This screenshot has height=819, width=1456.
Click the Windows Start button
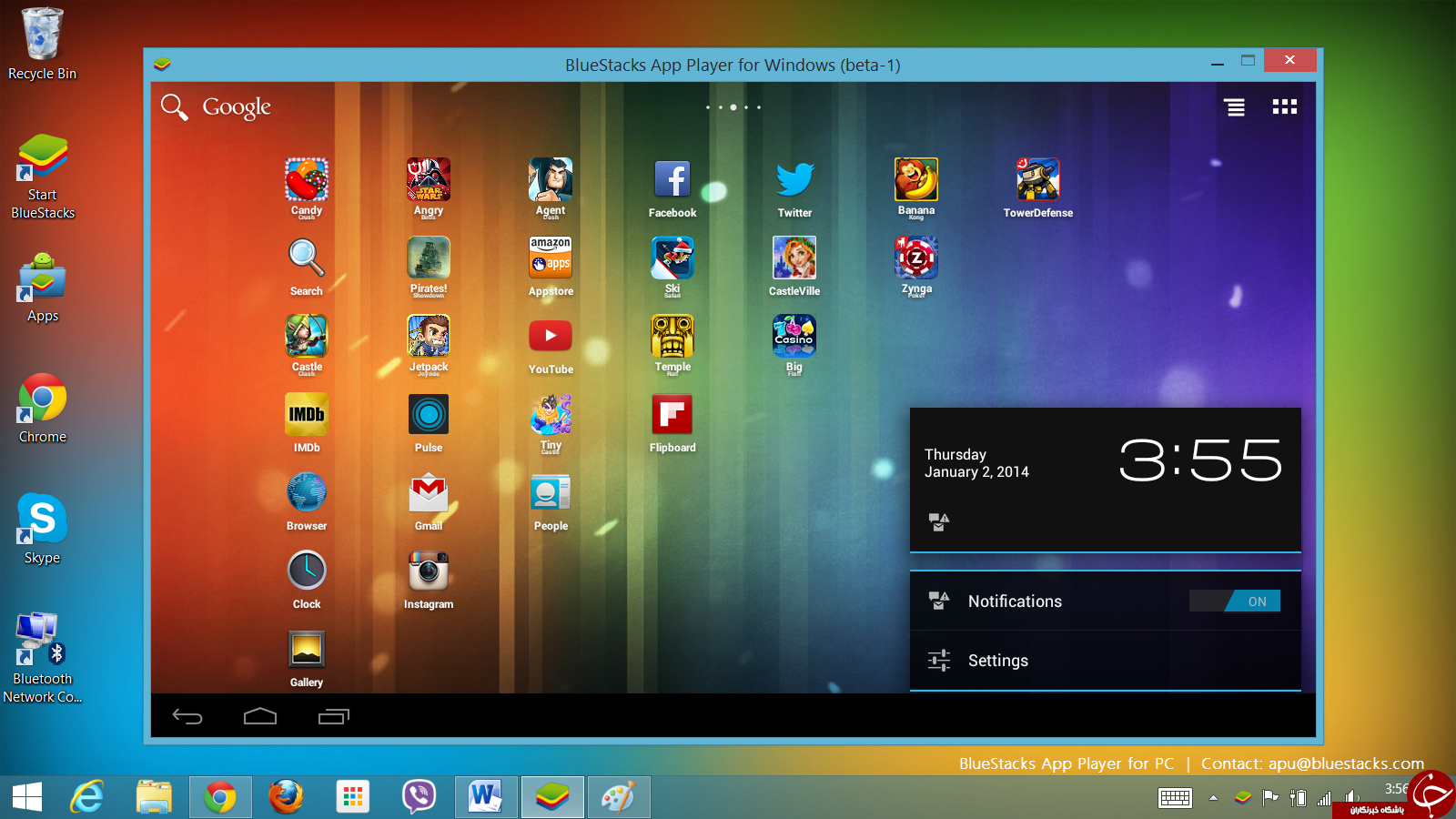point(27,797)
